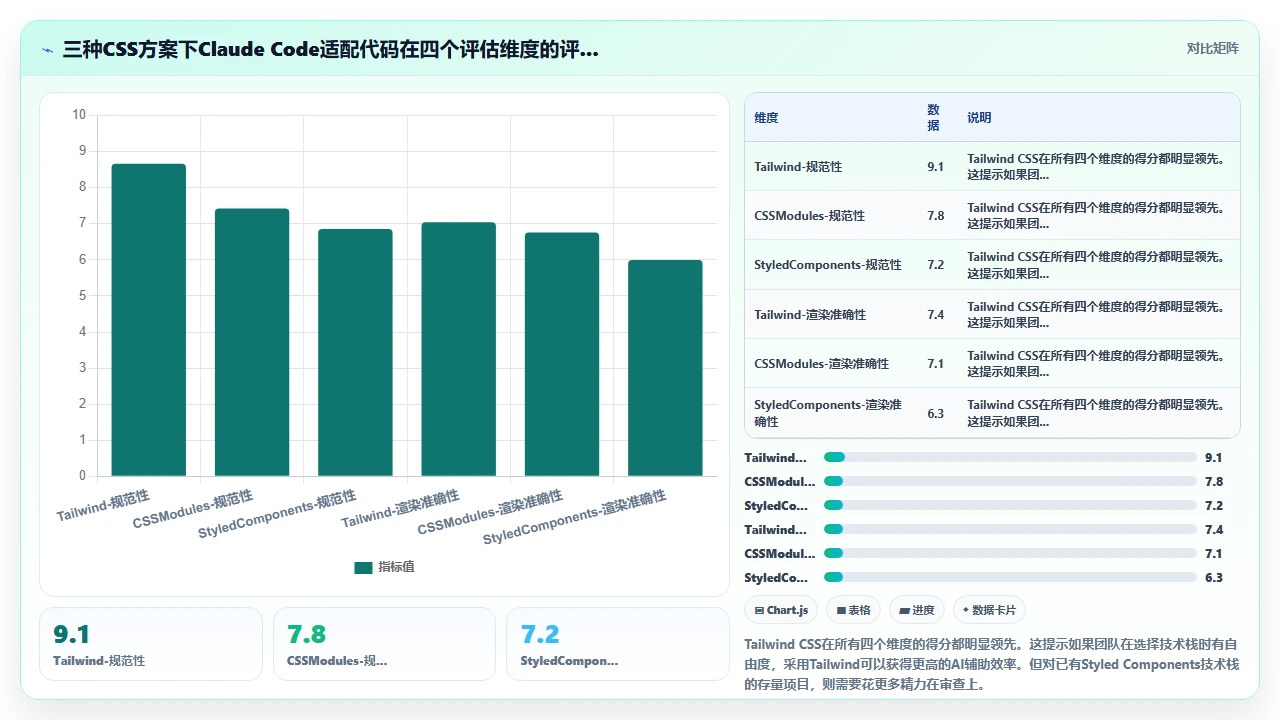
Task: Click the StyledComponents-规范性 chart bar
Action: pos(355,353)
